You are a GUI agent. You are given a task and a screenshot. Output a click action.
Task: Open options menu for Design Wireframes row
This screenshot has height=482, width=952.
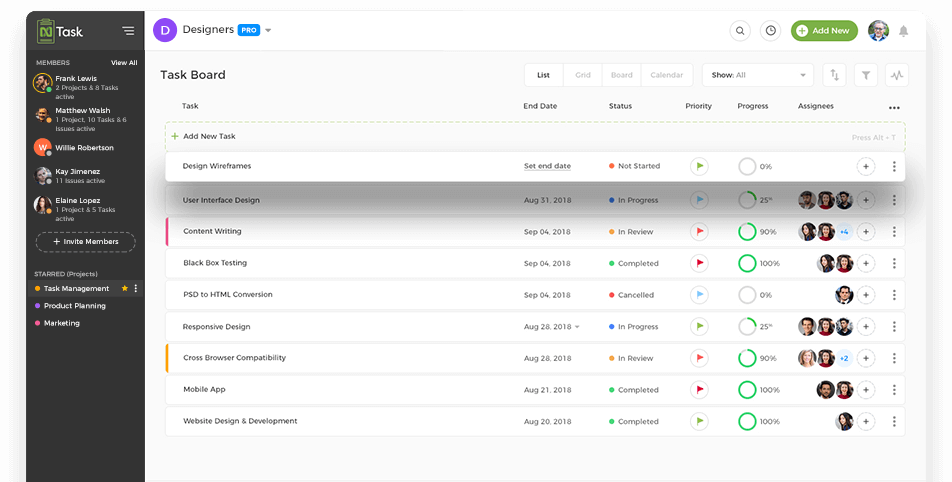[x=894, y=166]
